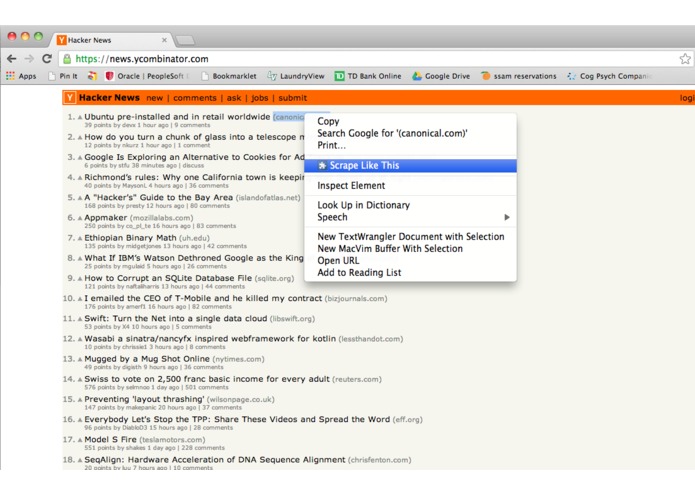695x494 pixels.
Task: Choose New TextWrangler Document with Selection
Action: 410,237
